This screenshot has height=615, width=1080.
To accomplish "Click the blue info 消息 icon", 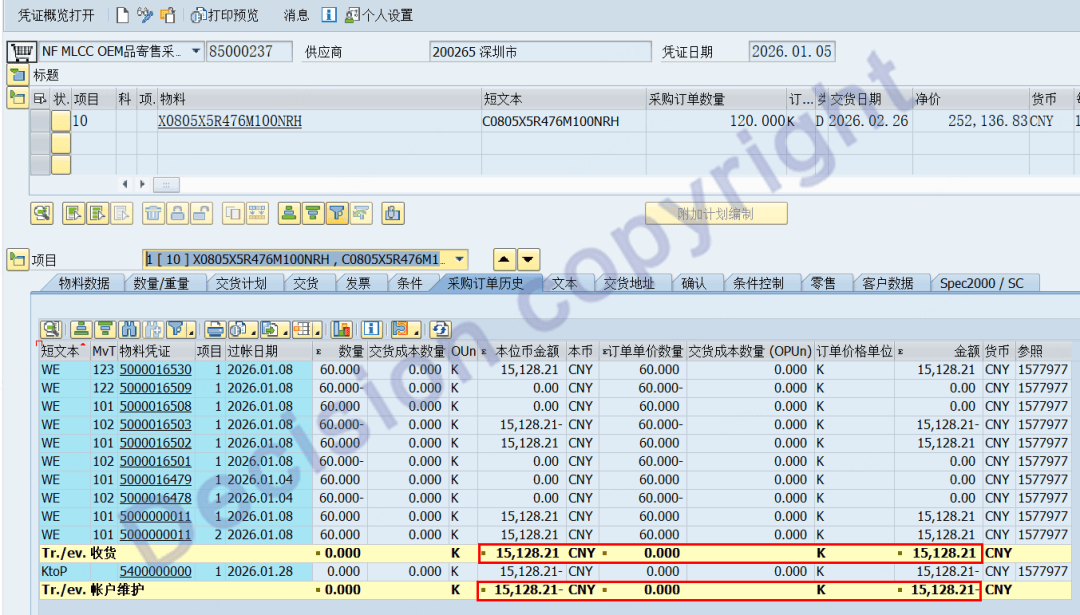I will tap(329, 15).
